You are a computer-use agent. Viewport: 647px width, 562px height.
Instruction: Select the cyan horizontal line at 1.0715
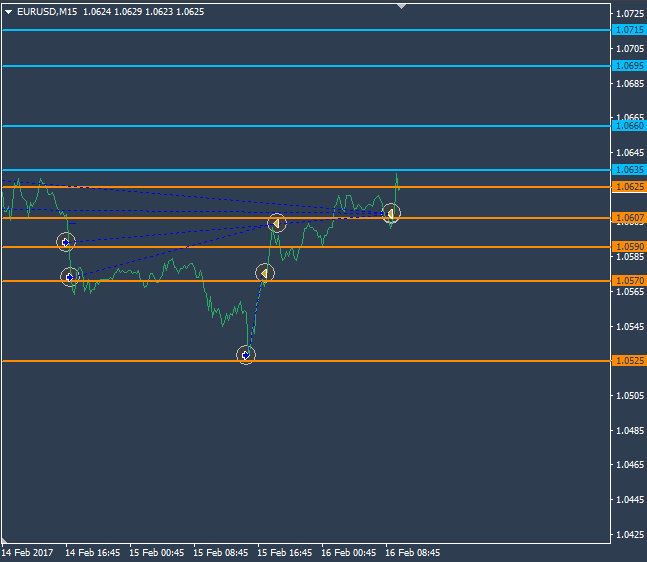[306, 30]
